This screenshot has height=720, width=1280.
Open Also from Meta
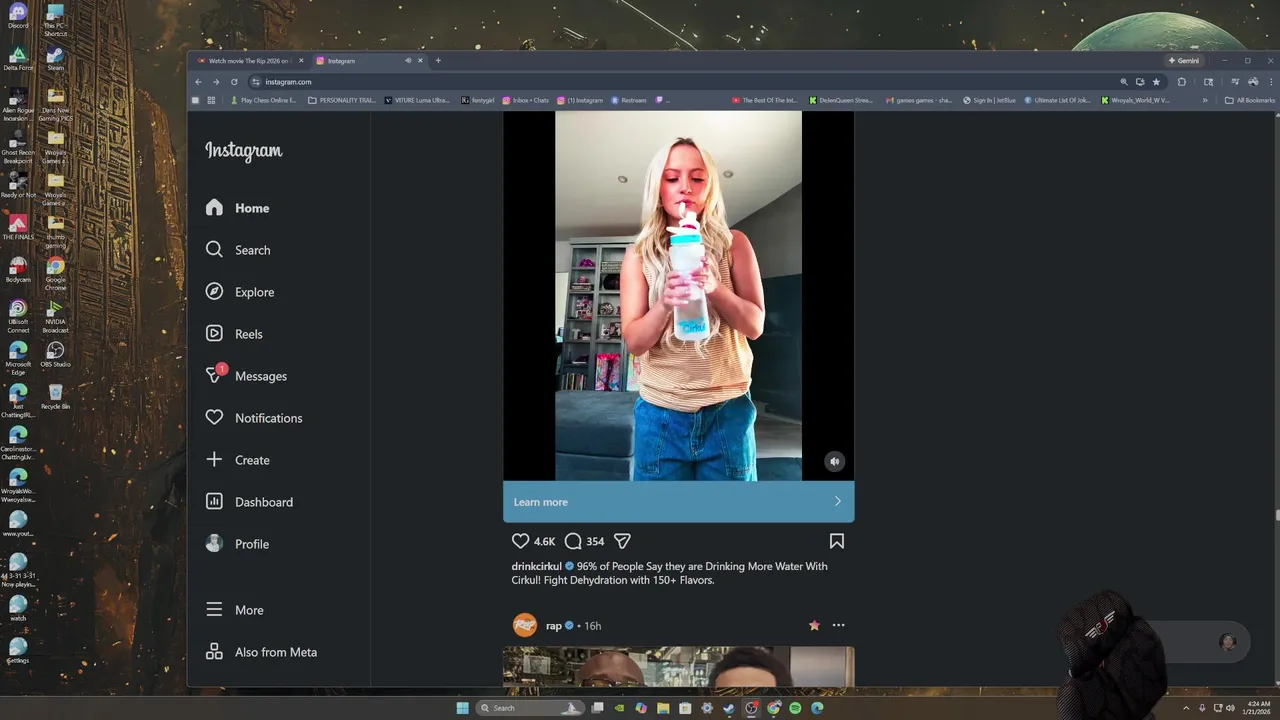[x=261, y=652]
